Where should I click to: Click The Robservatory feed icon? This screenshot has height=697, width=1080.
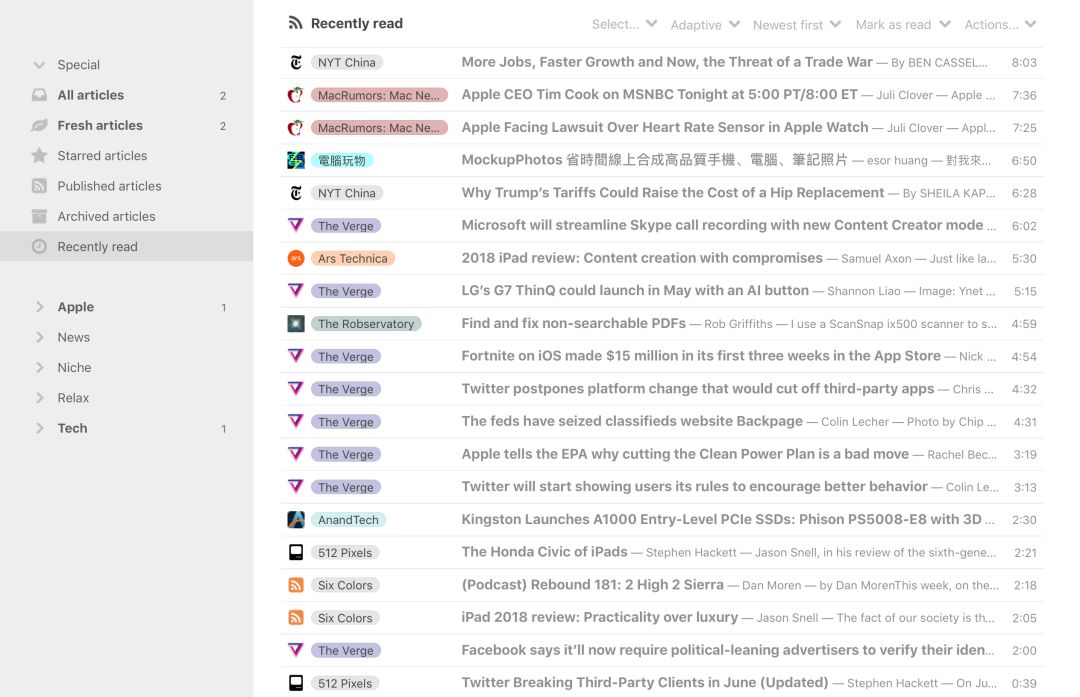point(296,324)
